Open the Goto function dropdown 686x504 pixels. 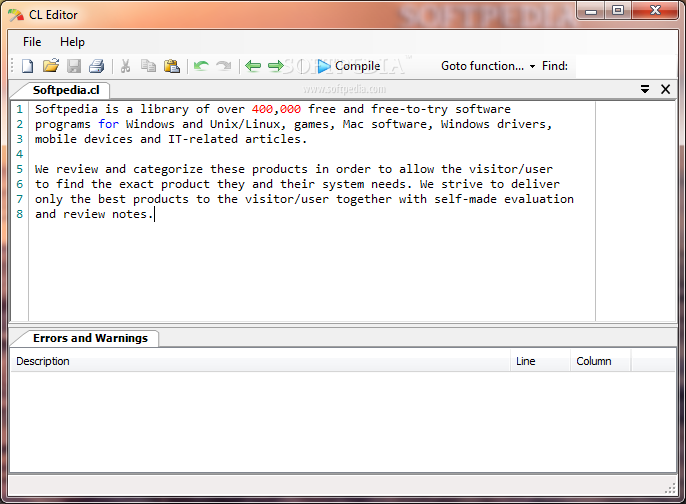[488, 66]
